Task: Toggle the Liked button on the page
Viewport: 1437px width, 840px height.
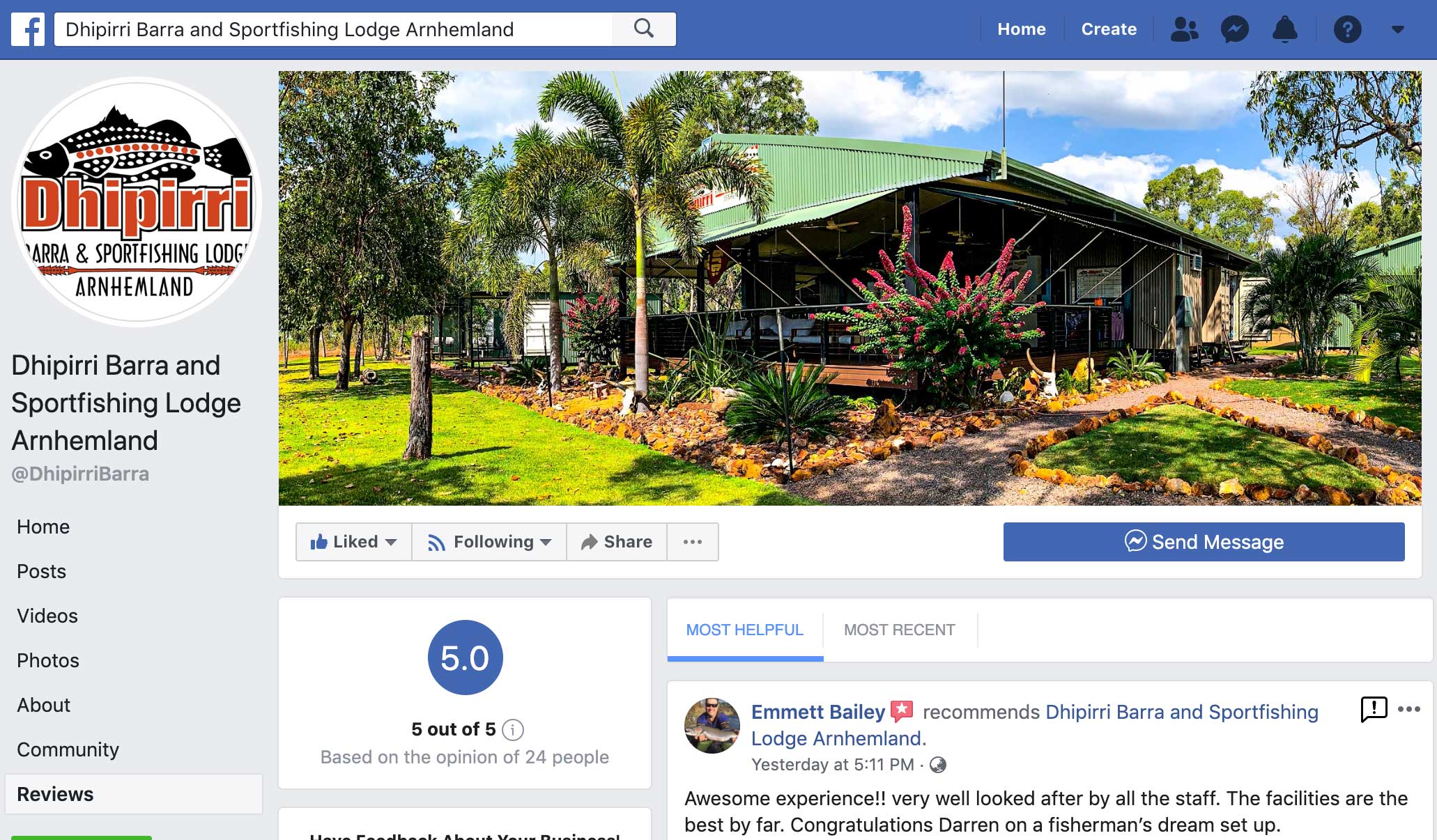Action: point(353,542)
